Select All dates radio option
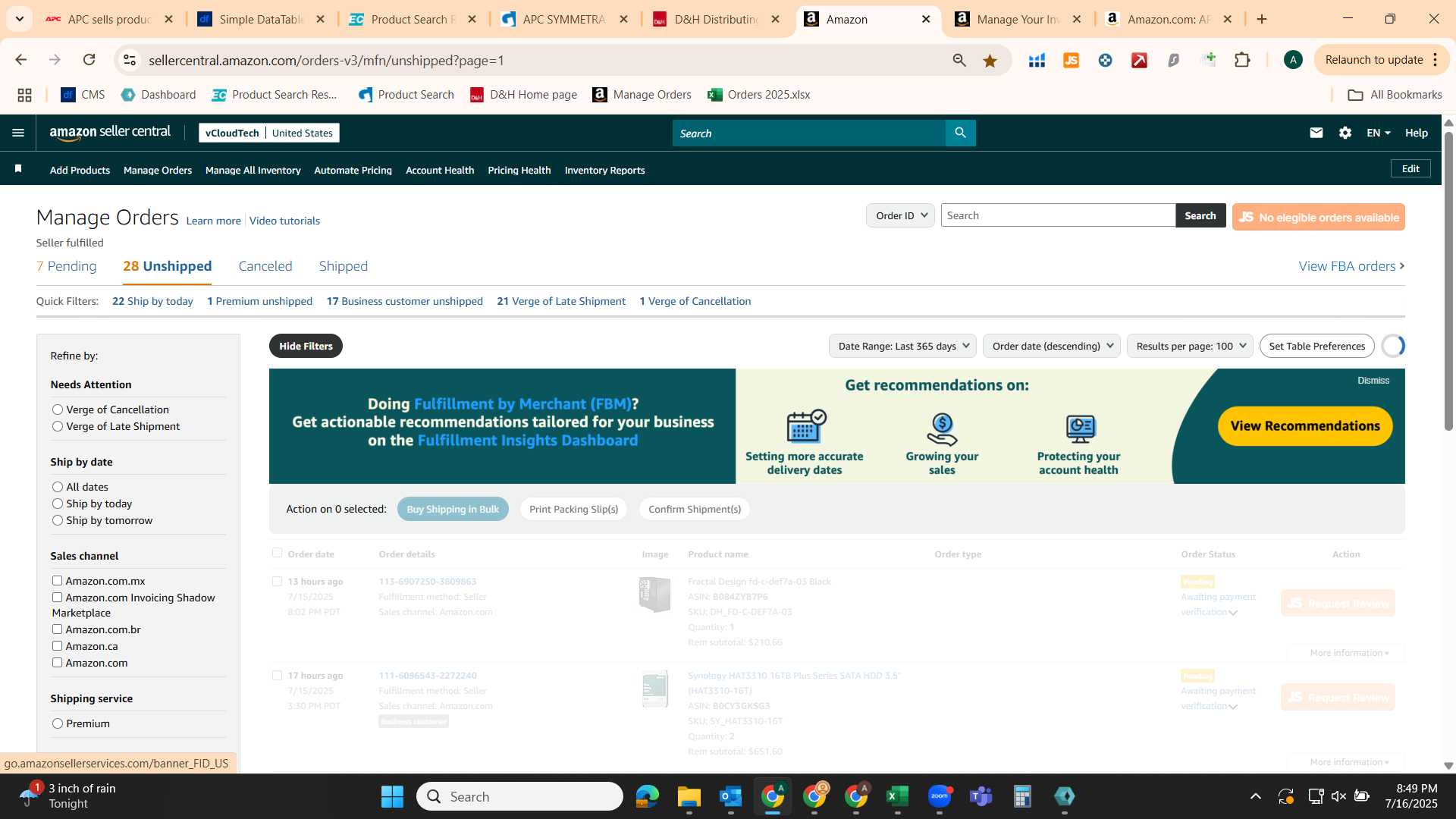Screen dimensions: 1456x819 tap(58, 487)
